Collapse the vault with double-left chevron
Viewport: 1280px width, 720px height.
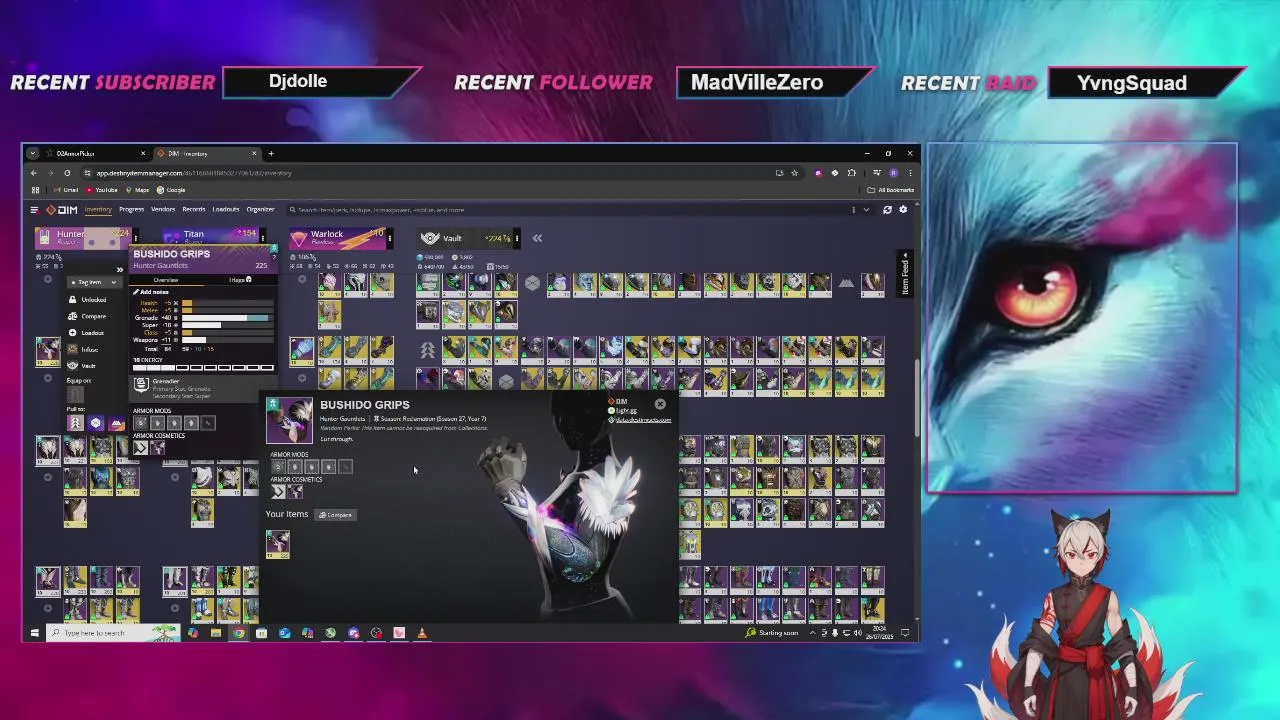click(x=537, y=238)
